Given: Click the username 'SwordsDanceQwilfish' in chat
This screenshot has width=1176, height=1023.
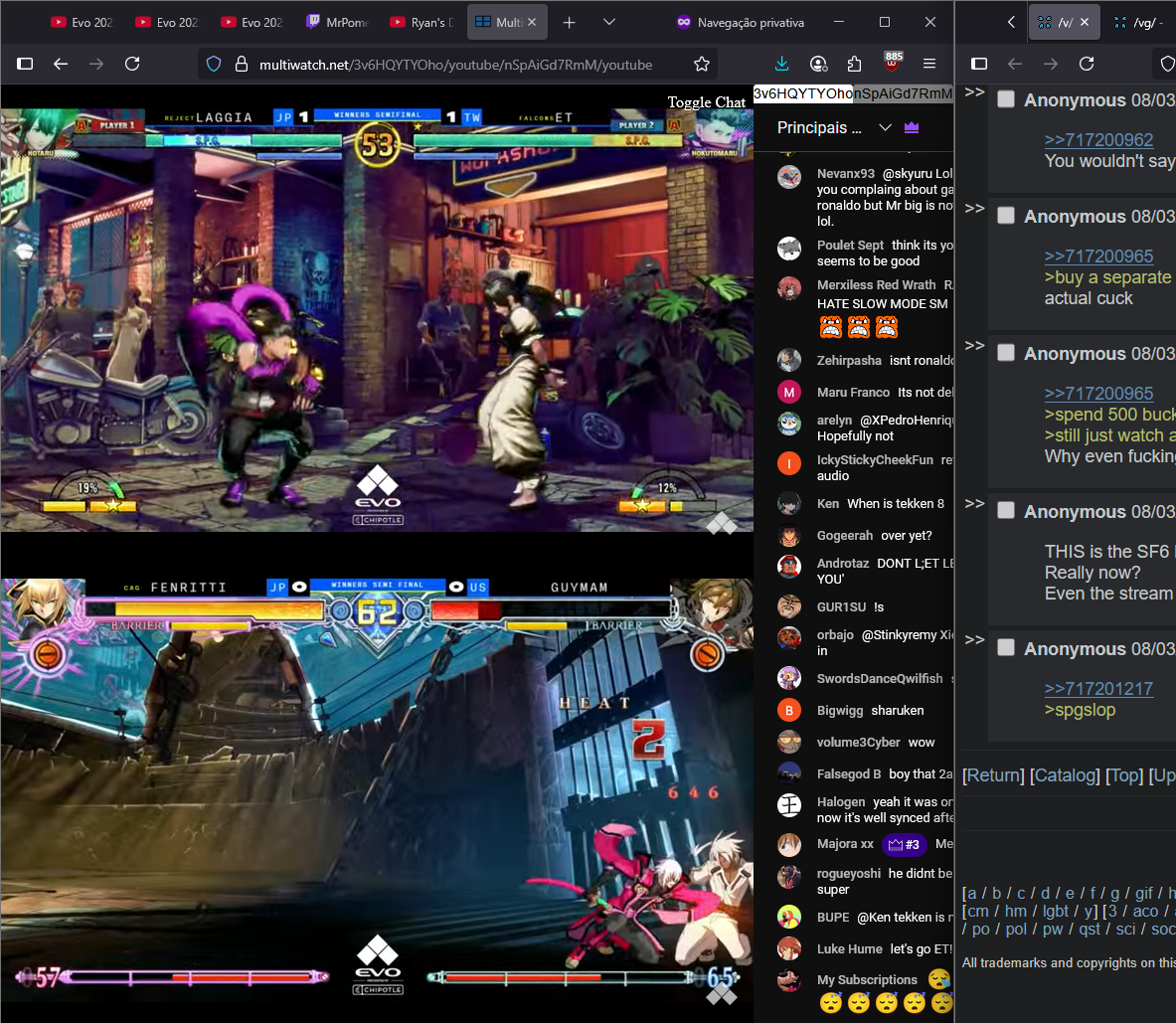Looking at the screenshot, I should tap(880, 679).
